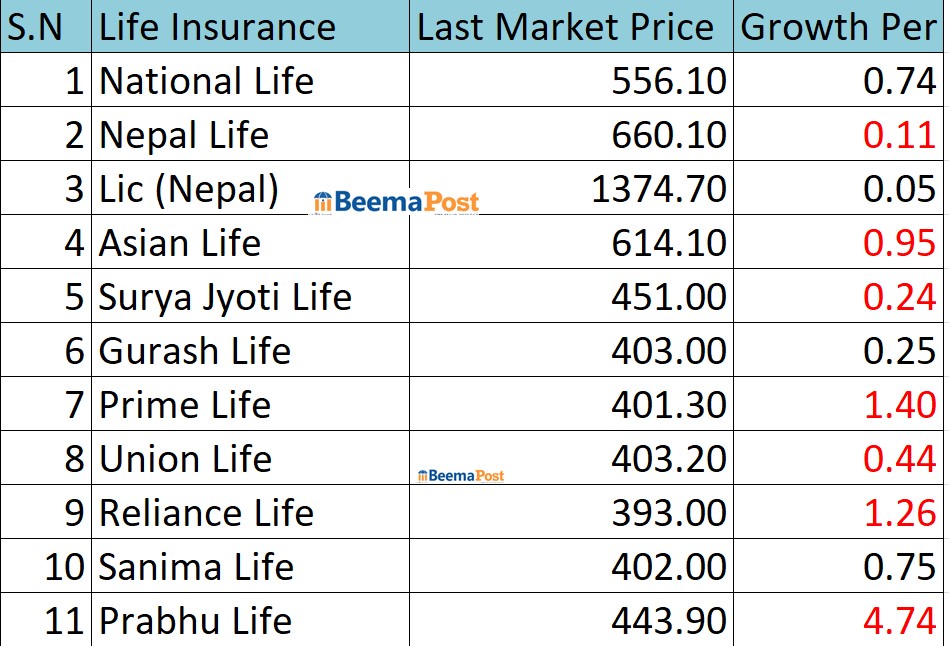This screenshot has height=646, width=949.
Task: Select the National Life cell
Action: click(206, 81)
